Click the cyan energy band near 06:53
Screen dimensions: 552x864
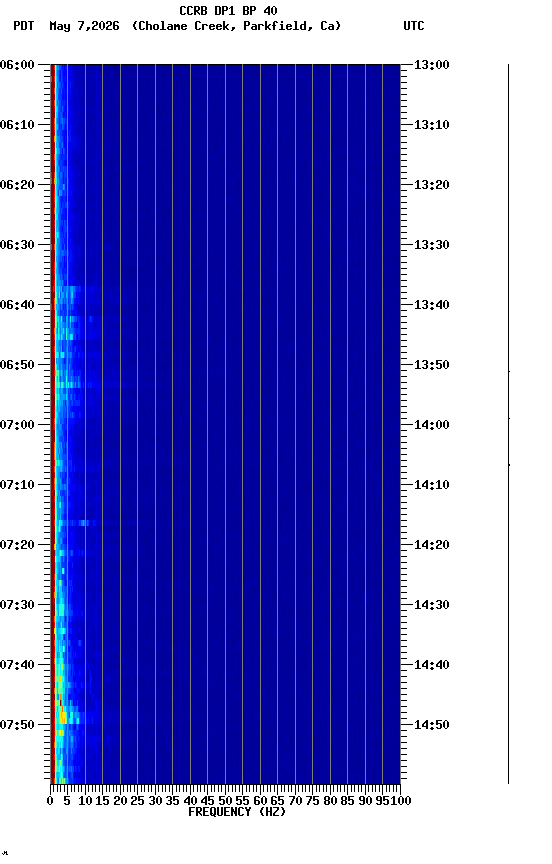69,385
